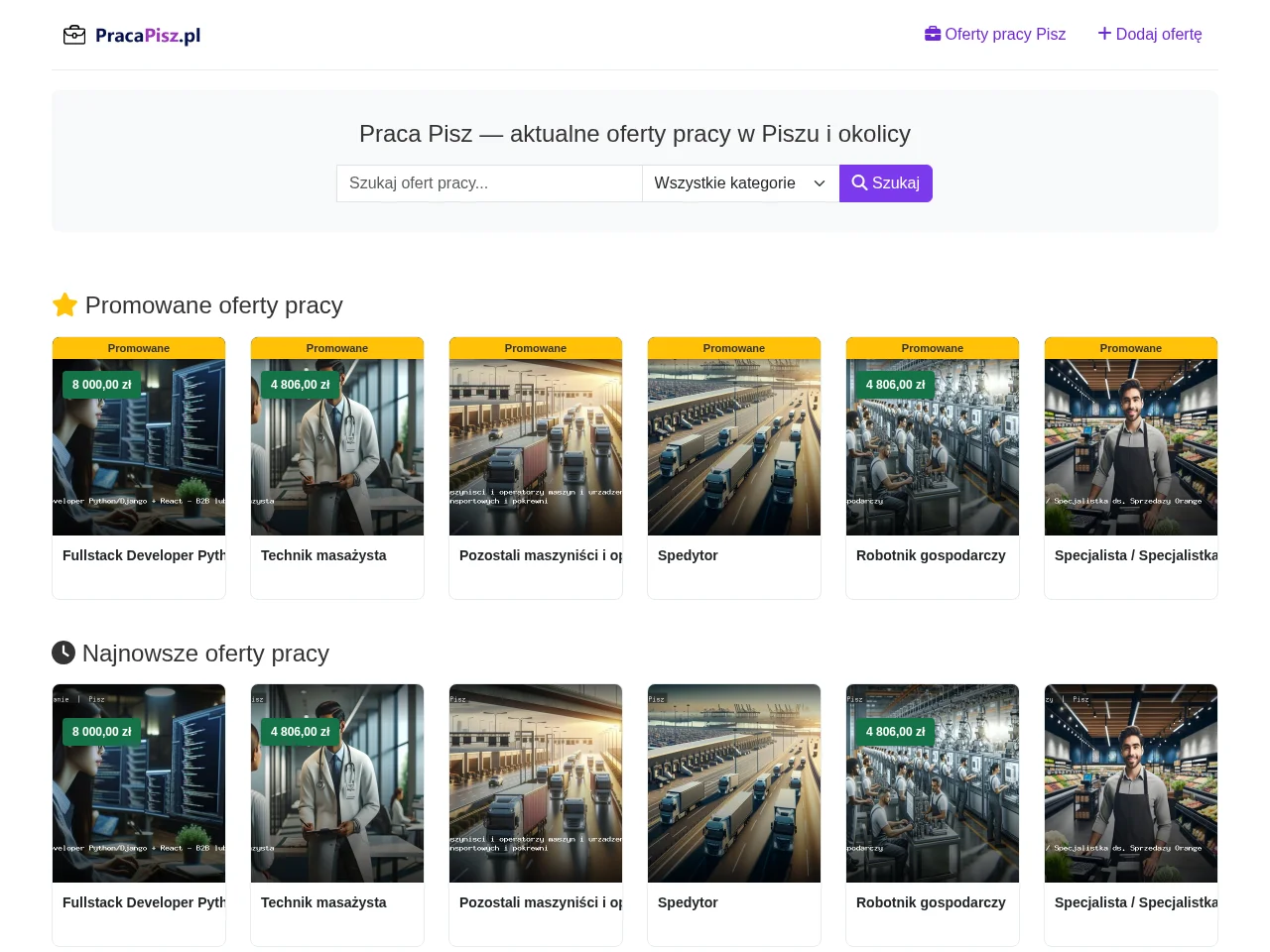Click the plus icon beside Dodaj ofertę
1270x952 pixels.
[1104, 34]
